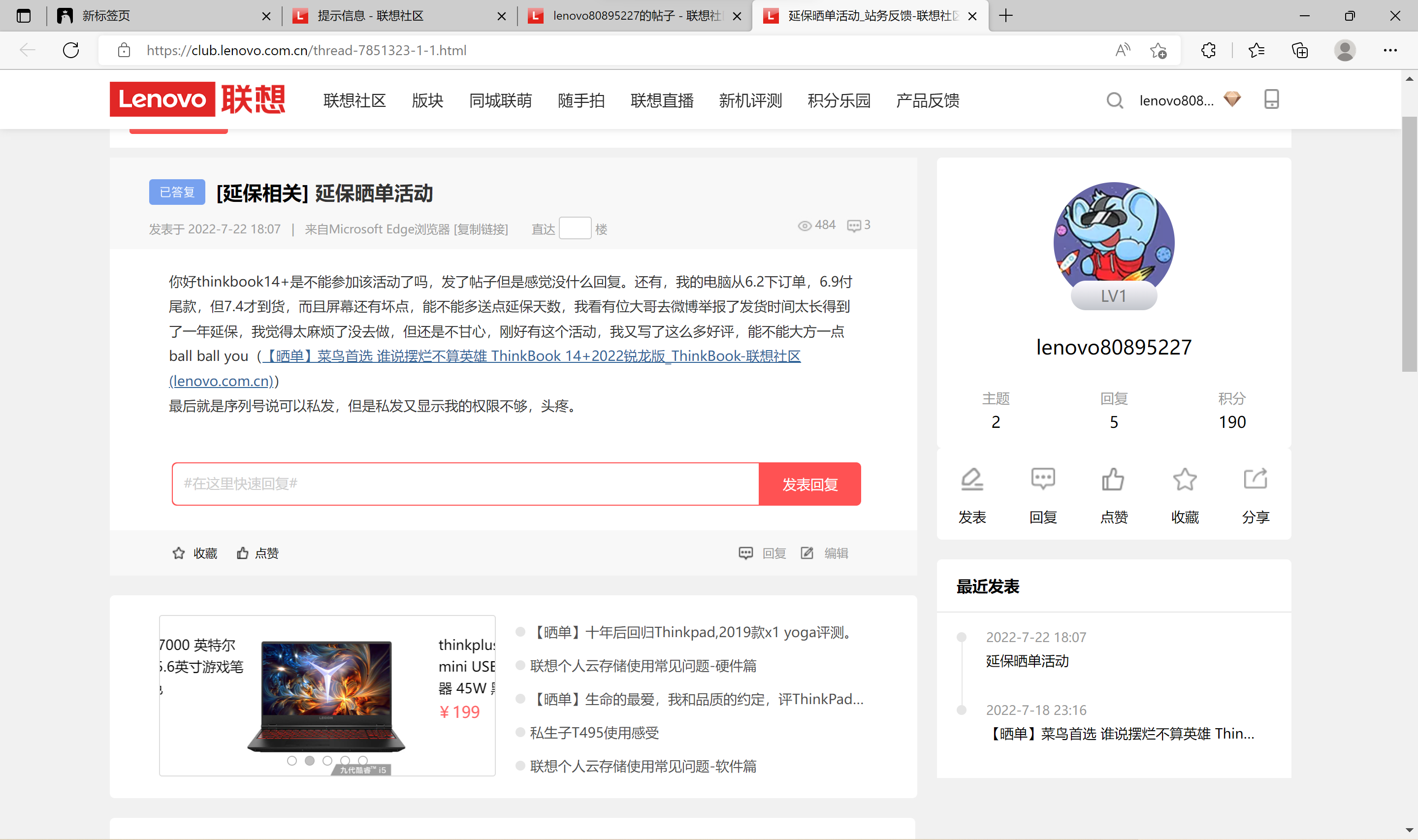Select the fourth carousel dot
This screenshot has height=840, width=1418.
(345, 761)
